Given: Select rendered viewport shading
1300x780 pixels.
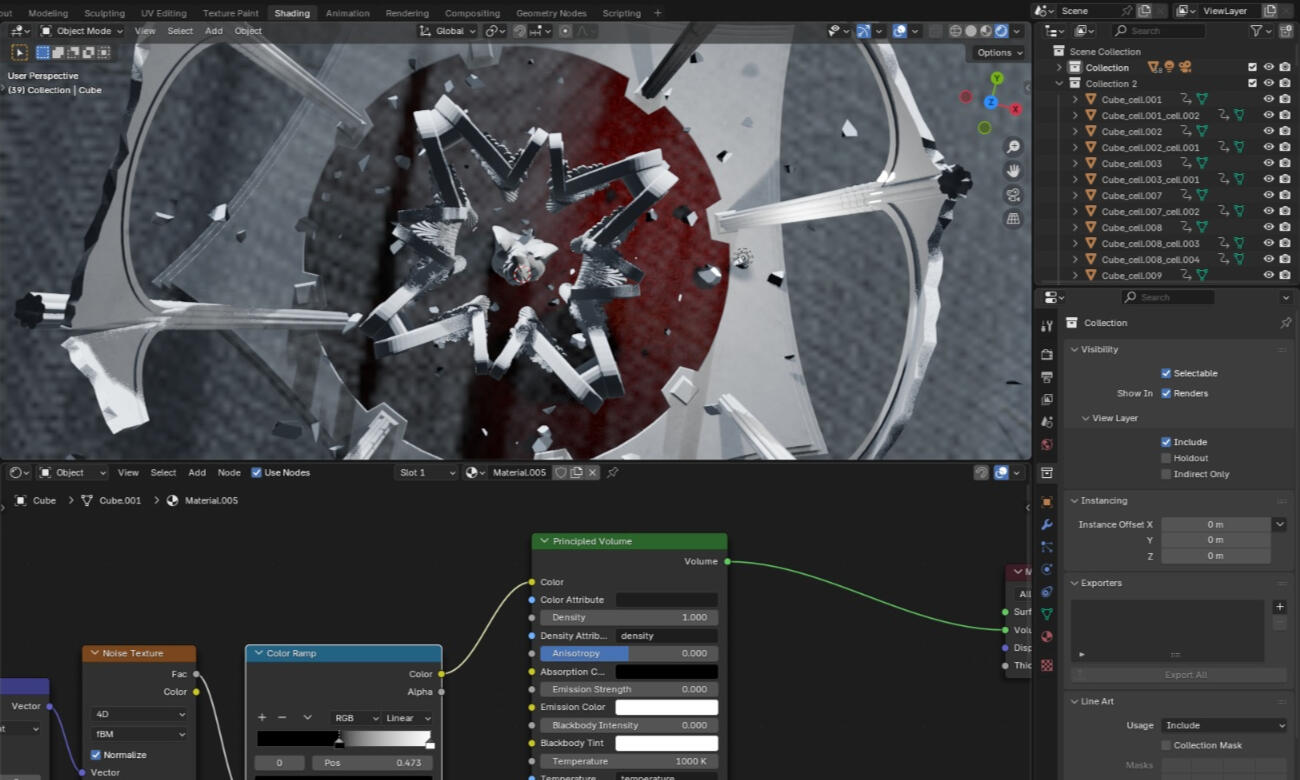Looking at the screenshot, I should click(1001, 31).
